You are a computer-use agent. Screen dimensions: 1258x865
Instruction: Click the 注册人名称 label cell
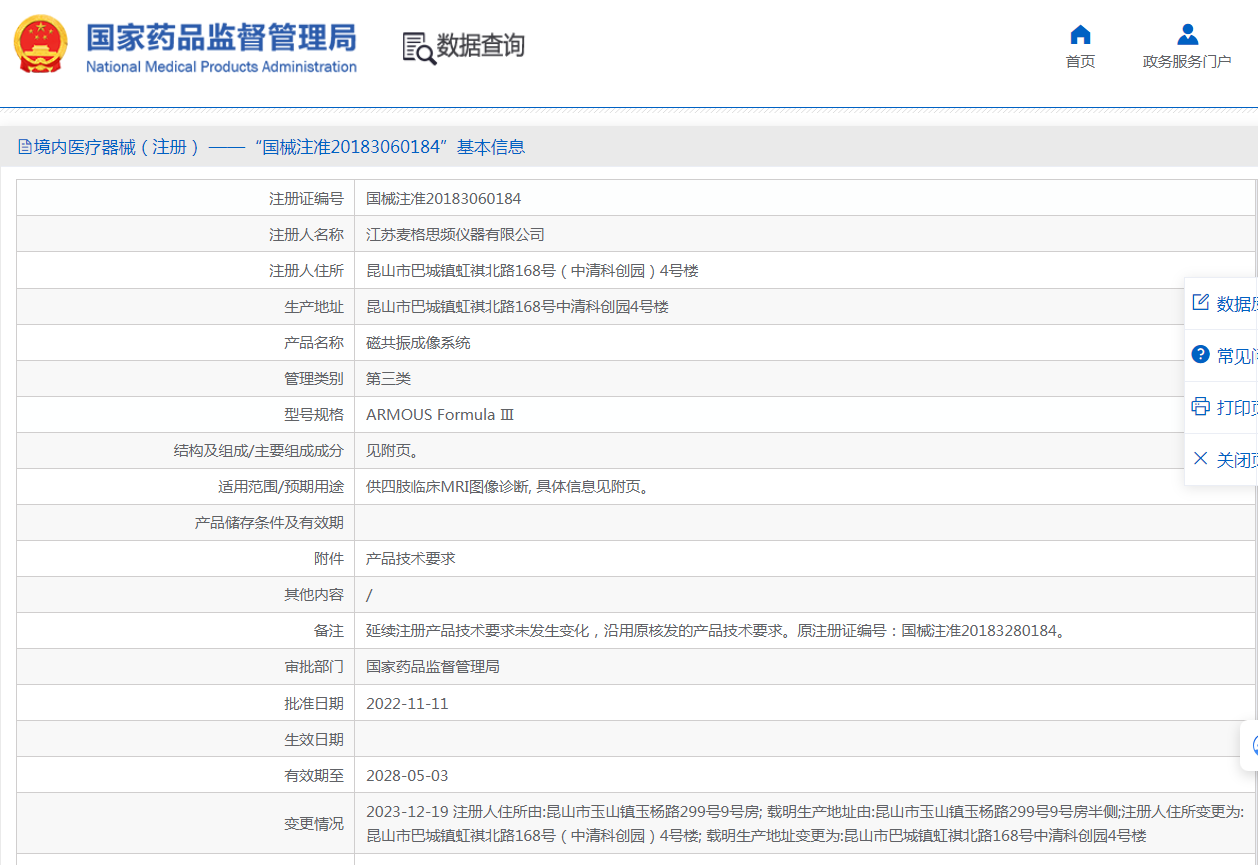tap(186, 235)
